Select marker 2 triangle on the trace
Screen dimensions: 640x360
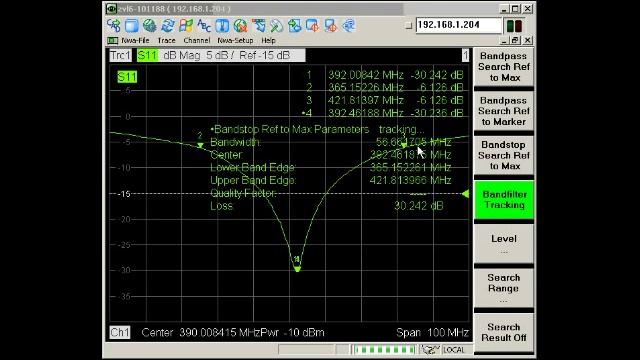[x=200, y=145]
